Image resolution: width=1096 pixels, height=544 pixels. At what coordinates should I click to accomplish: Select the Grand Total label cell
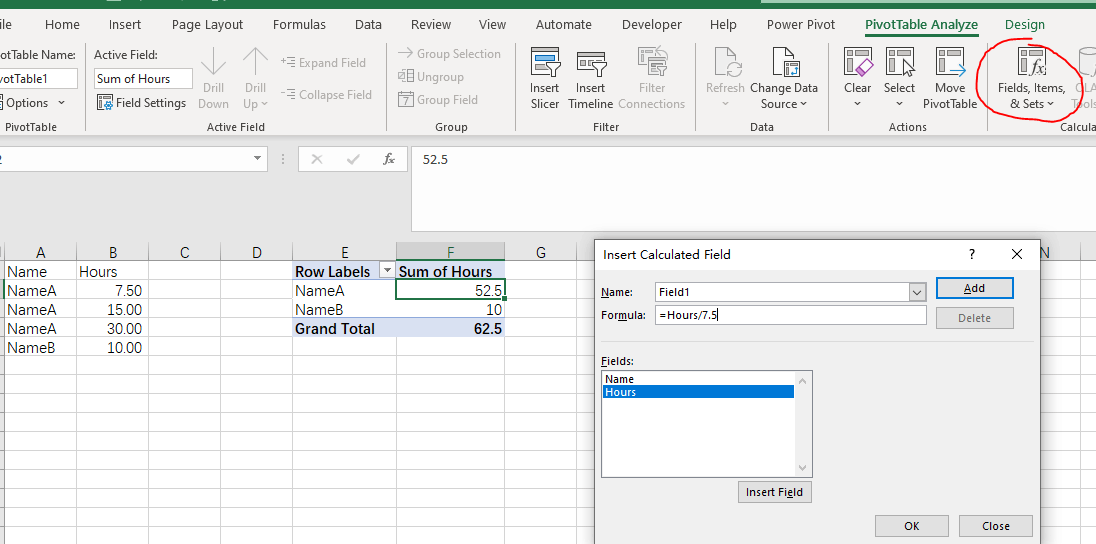click(345, 329)
